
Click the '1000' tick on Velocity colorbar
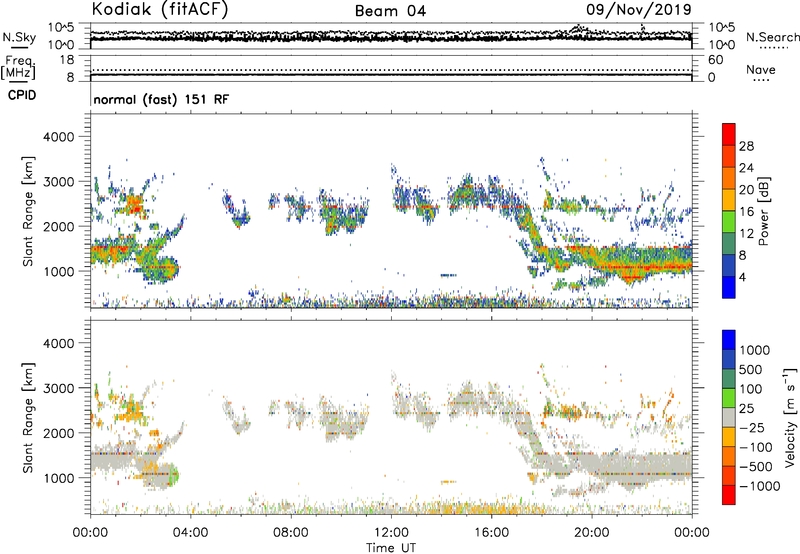click(x=755, y=350)
